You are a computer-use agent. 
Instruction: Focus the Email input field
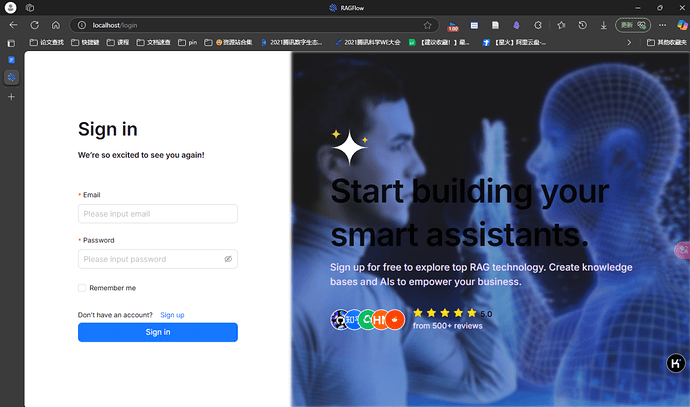(x=158, y=214)
